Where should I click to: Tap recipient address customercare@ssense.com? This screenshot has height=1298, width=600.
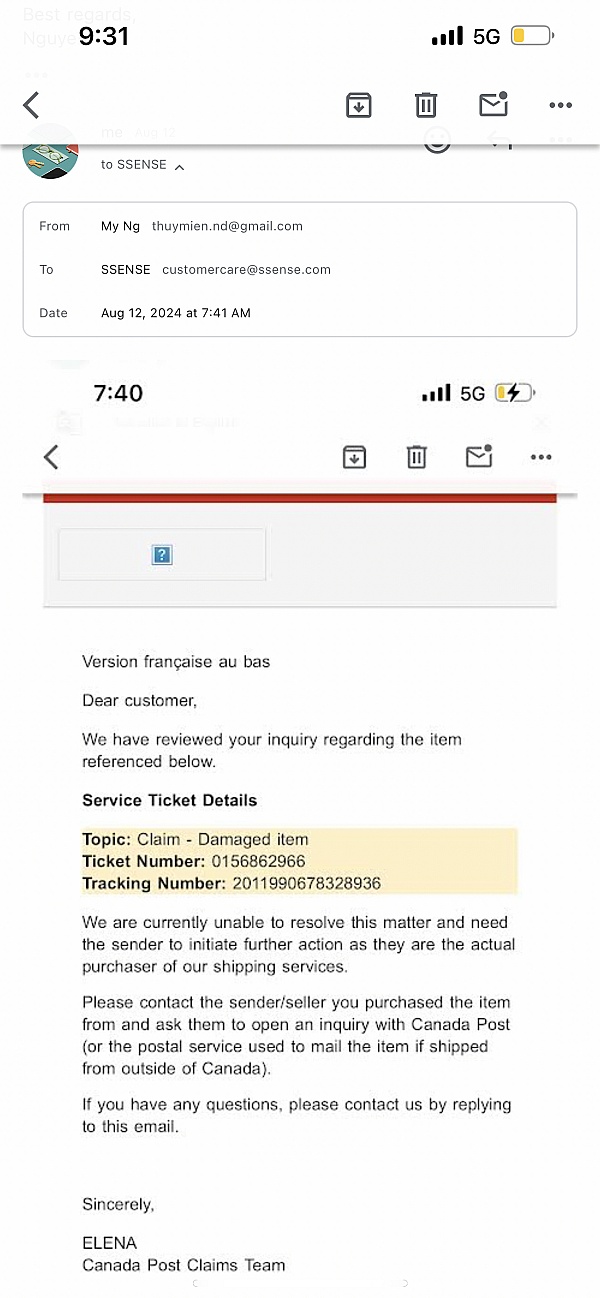pos(246,270)
